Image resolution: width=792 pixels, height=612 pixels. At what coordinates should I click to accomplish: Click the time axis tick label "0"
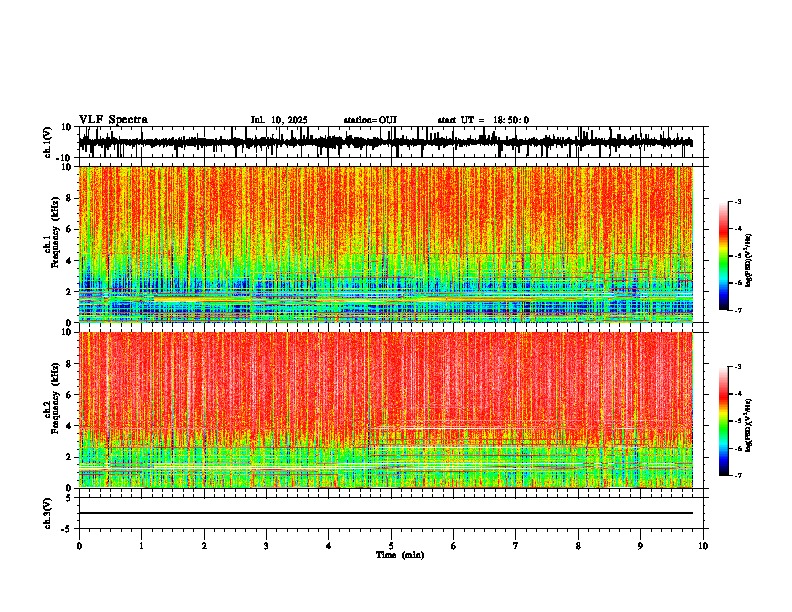point(79,546)
